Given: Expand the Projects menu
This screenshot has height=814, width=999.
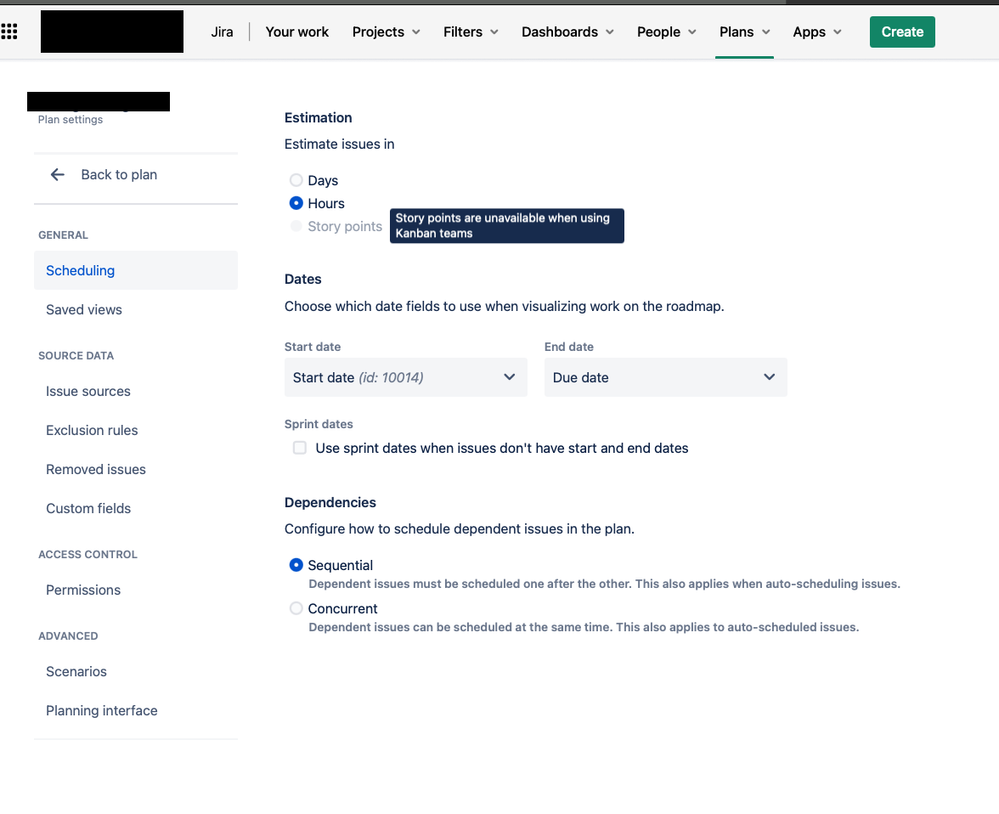Looking at the screenshot, I should pyautogui.click(x=386, y=32).
